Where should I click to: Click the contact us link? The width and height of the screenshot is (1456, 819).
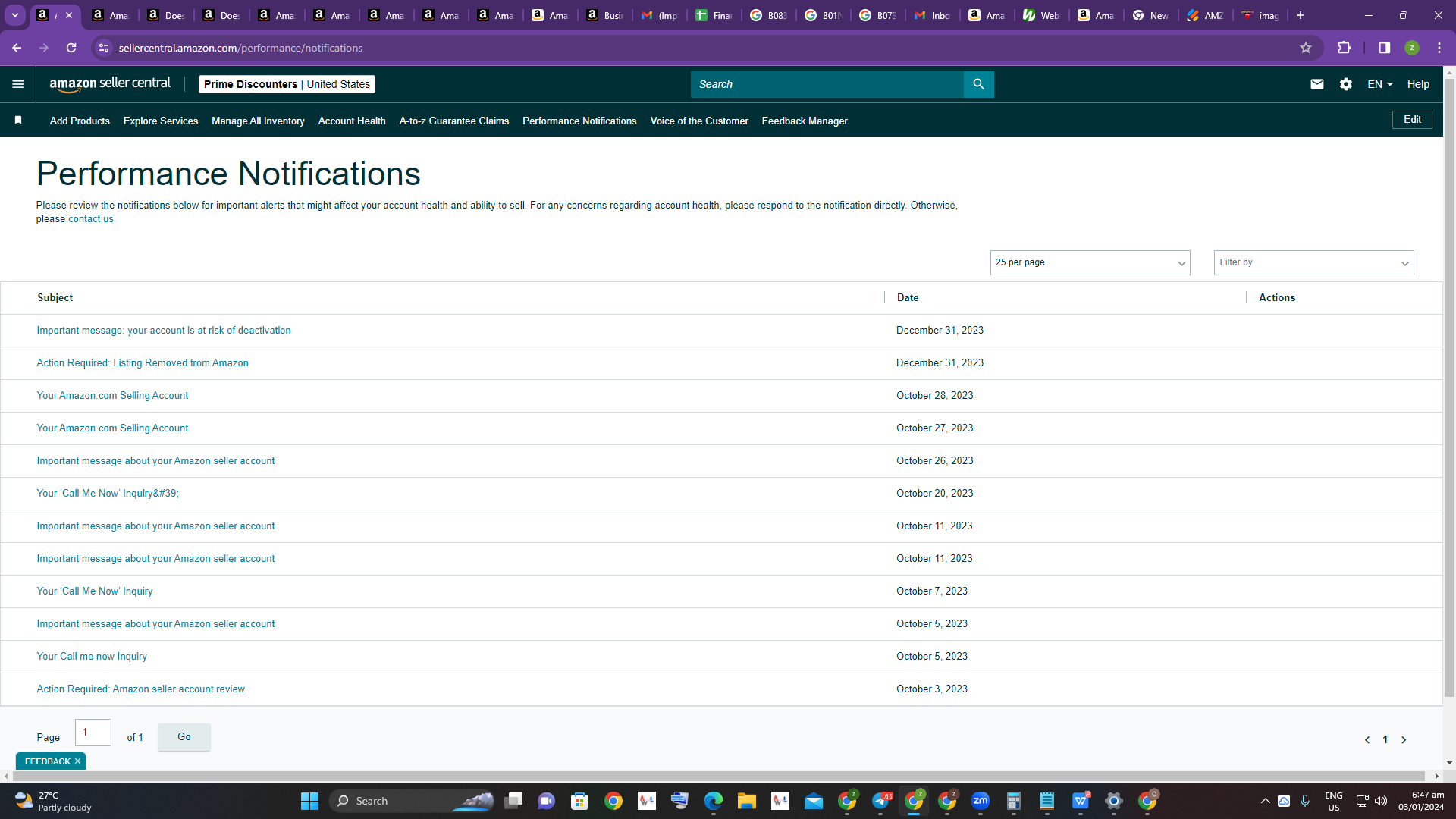(91, 219)
